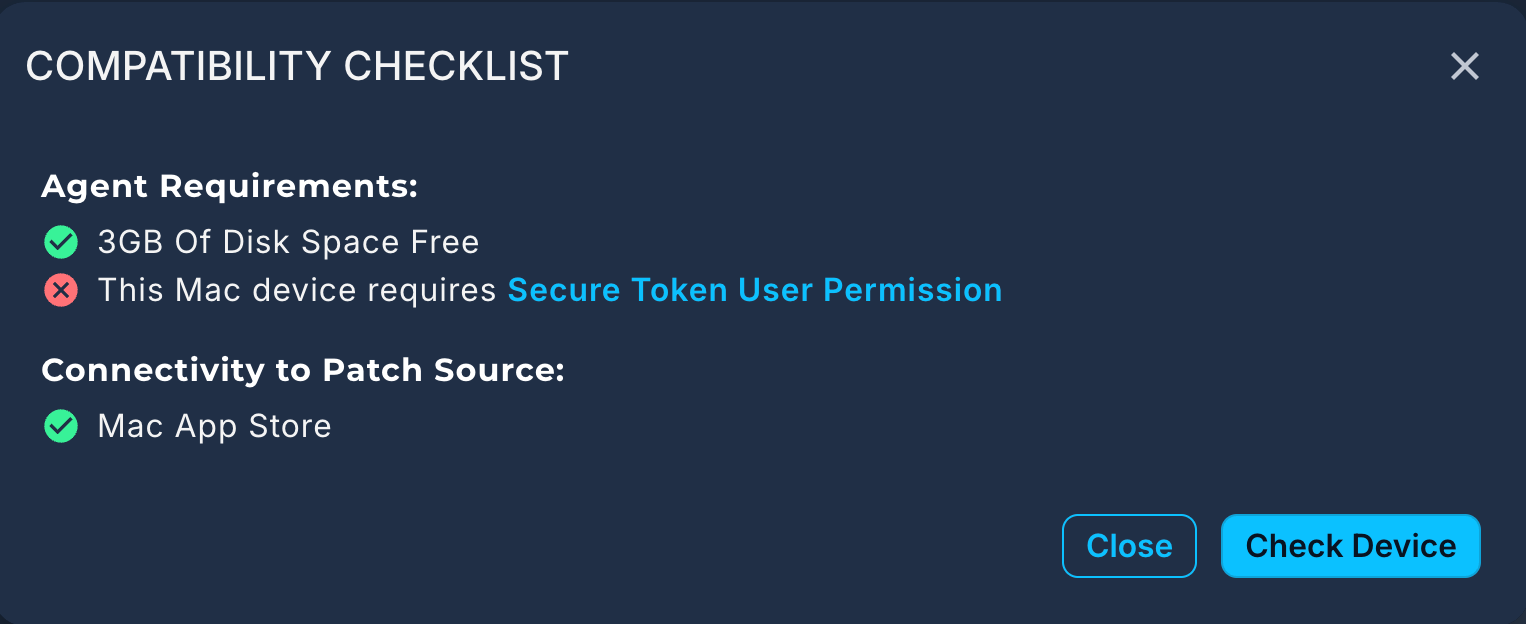Screen dimensions: 1526x624
Task: Click the word 'Device' on the filled button
Action: pyautogui.click(x=1404, y=546)
